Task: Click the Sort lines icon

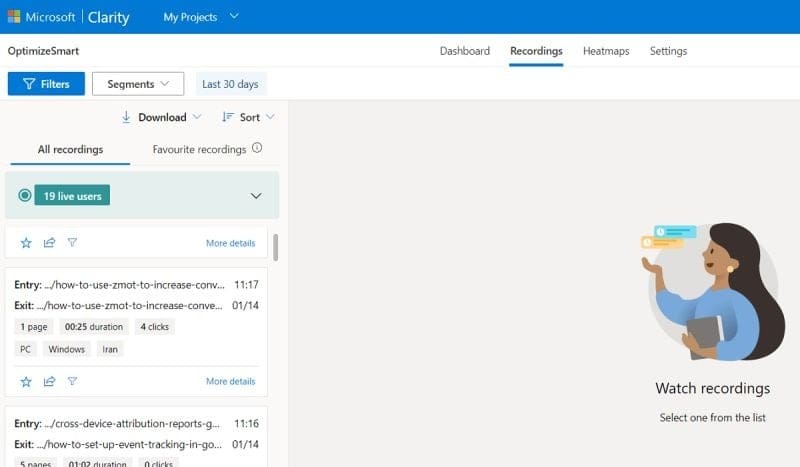Action: (x=228, y=117)
